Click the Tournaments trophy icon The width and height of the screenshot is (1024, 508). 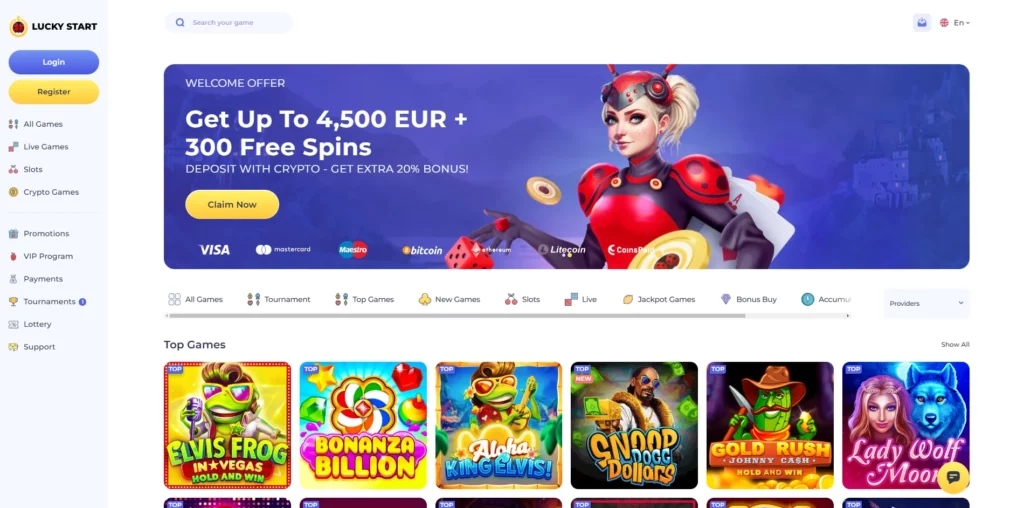(x=13, y=302)
